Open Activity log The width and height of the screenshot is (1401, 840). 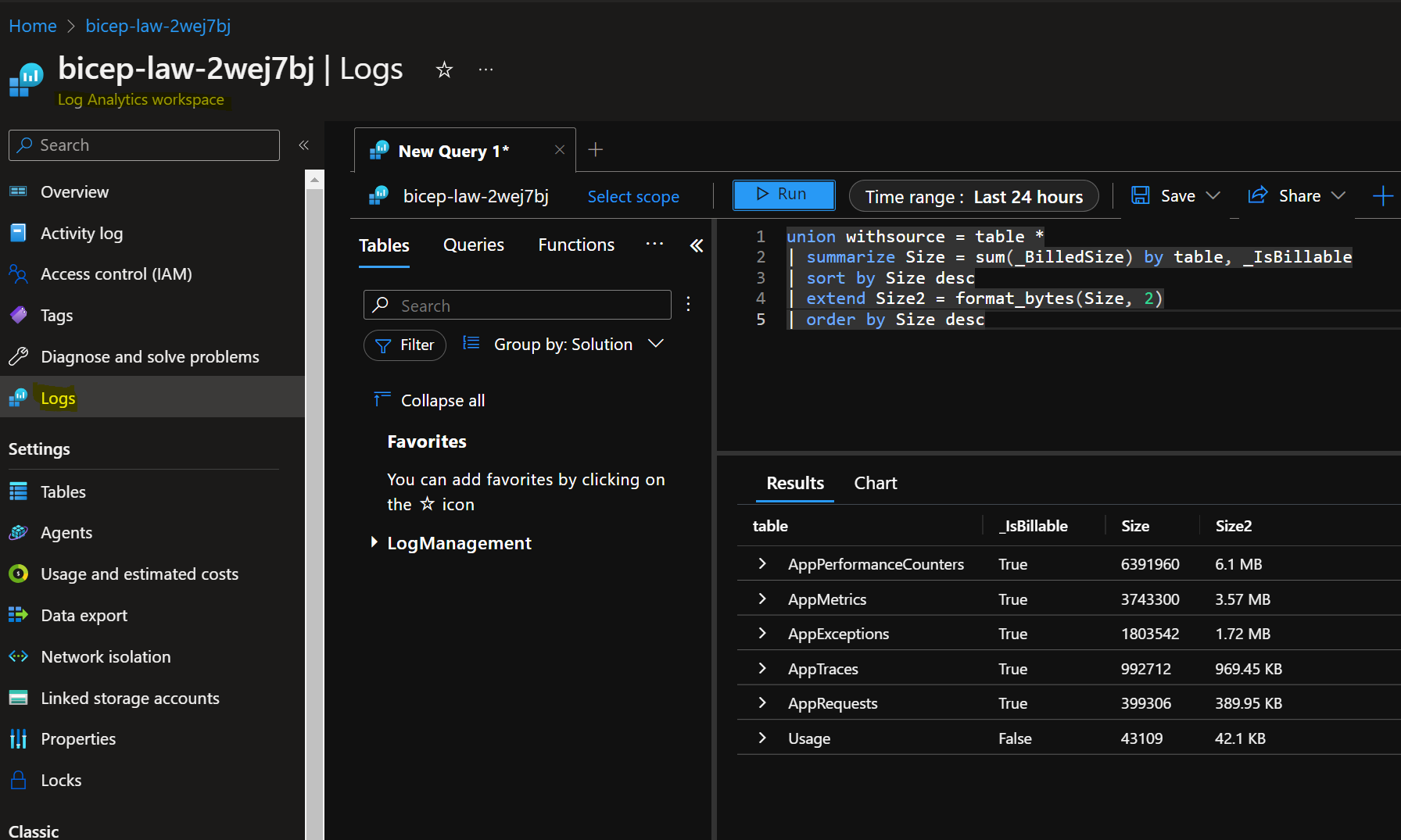(81, 234)
